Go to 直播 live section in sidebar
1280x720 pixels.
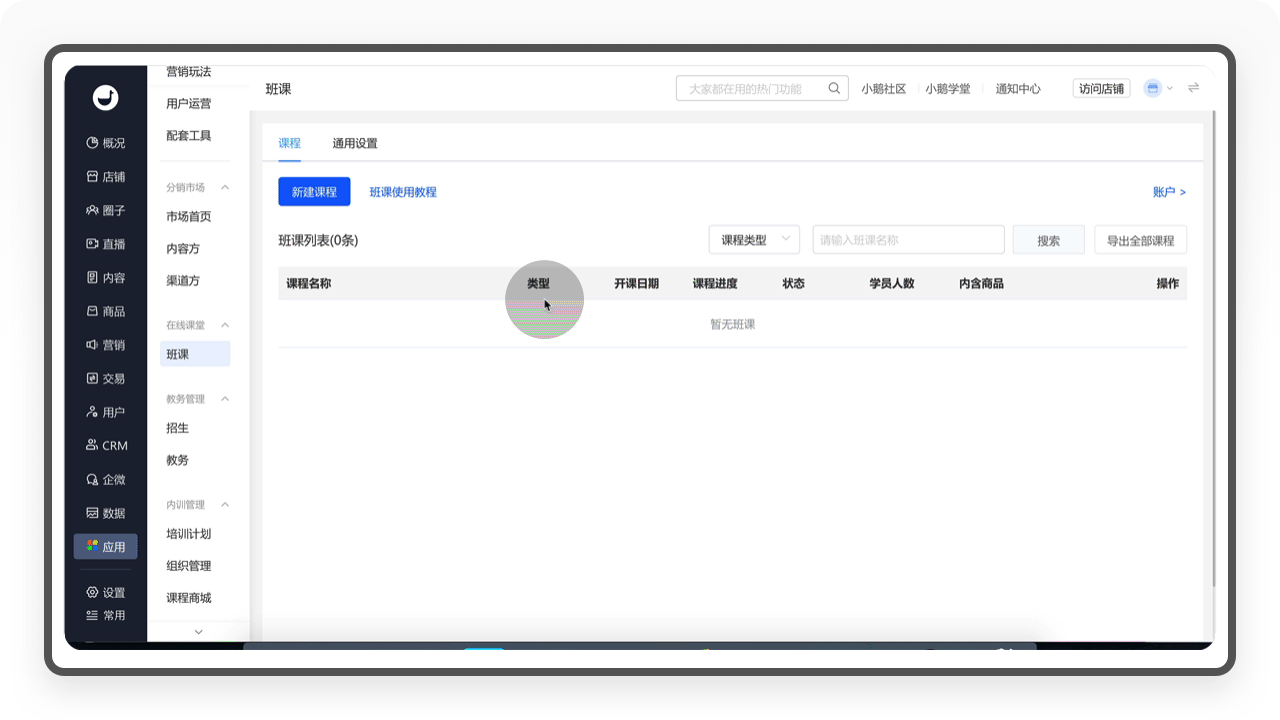105,244
